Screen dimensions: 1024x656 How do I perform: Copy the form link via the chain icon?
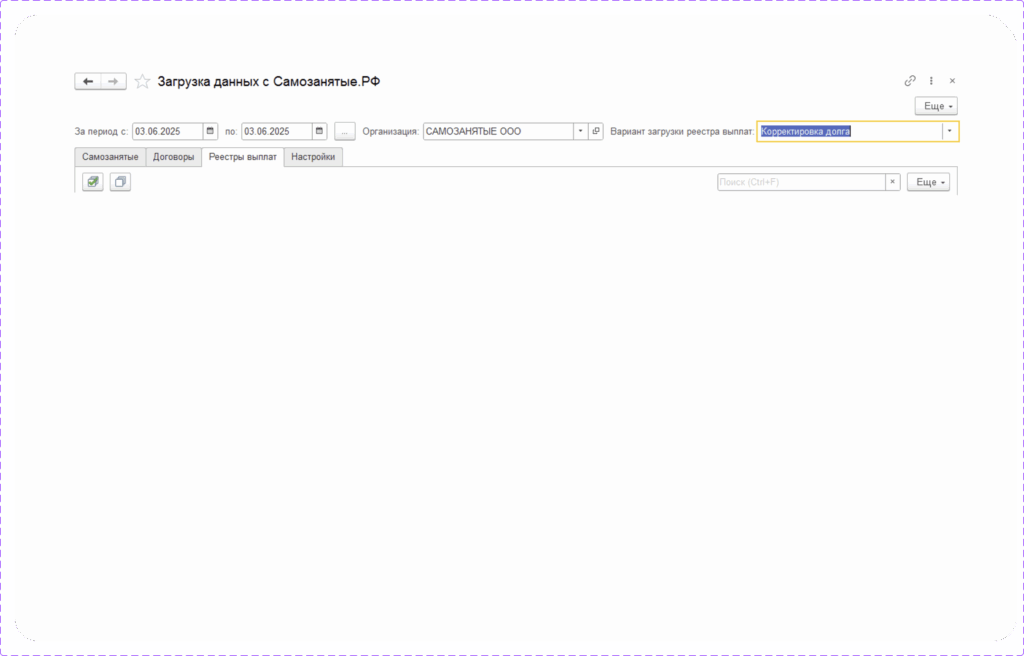click(910, 81)
